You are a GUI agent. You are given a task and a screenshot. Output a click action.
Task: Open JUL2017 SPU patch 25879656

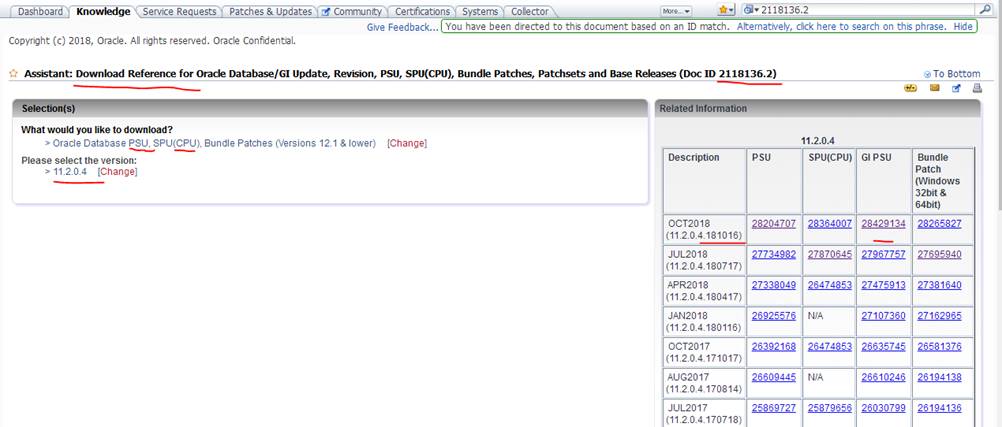coord(829,408)
